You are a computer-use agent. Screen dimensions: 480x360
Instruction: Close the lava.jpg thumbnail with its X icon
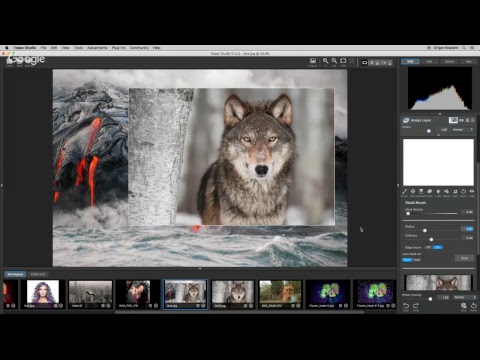[203, 305]
